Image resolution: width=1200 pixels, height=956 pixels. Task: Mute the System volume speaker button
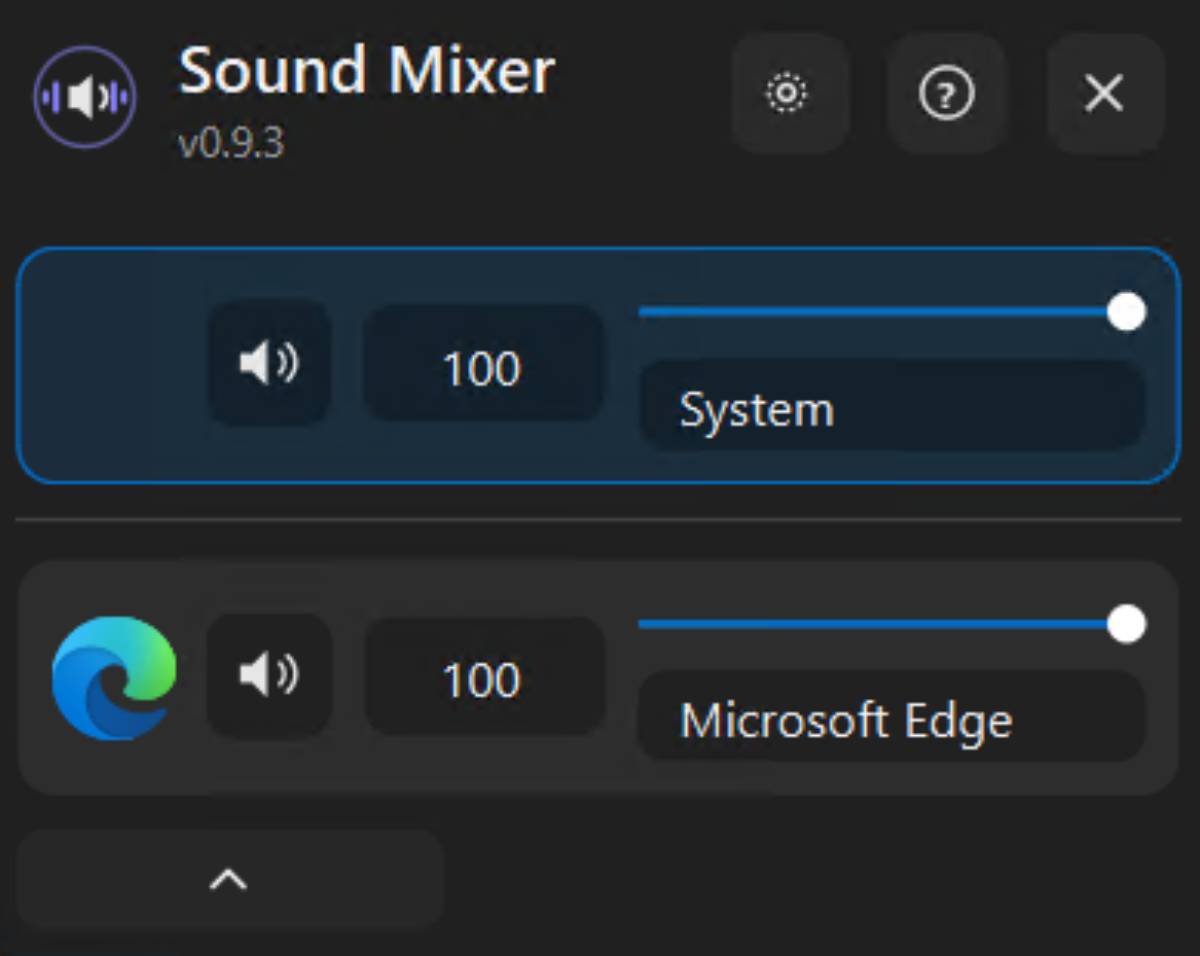click(x=269, y=363)
